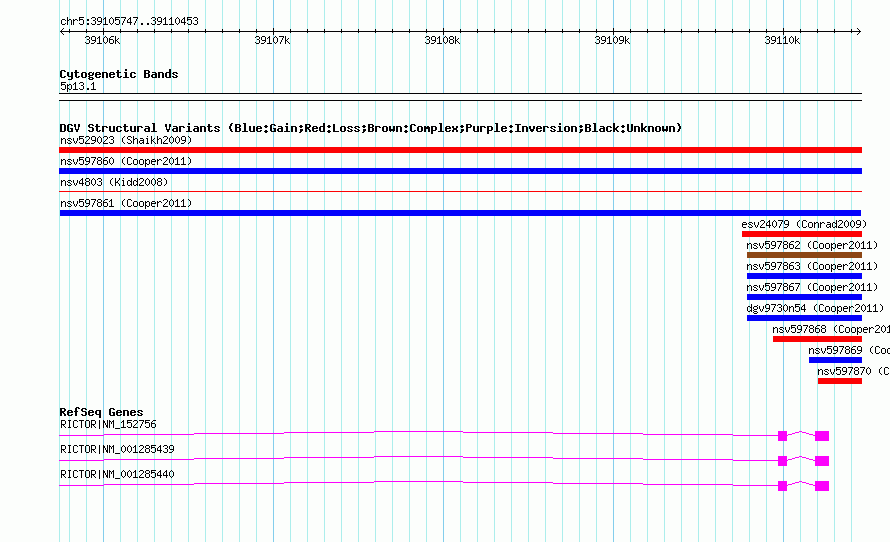Click the larger second exon of NM_152756

tap(822, 436)
